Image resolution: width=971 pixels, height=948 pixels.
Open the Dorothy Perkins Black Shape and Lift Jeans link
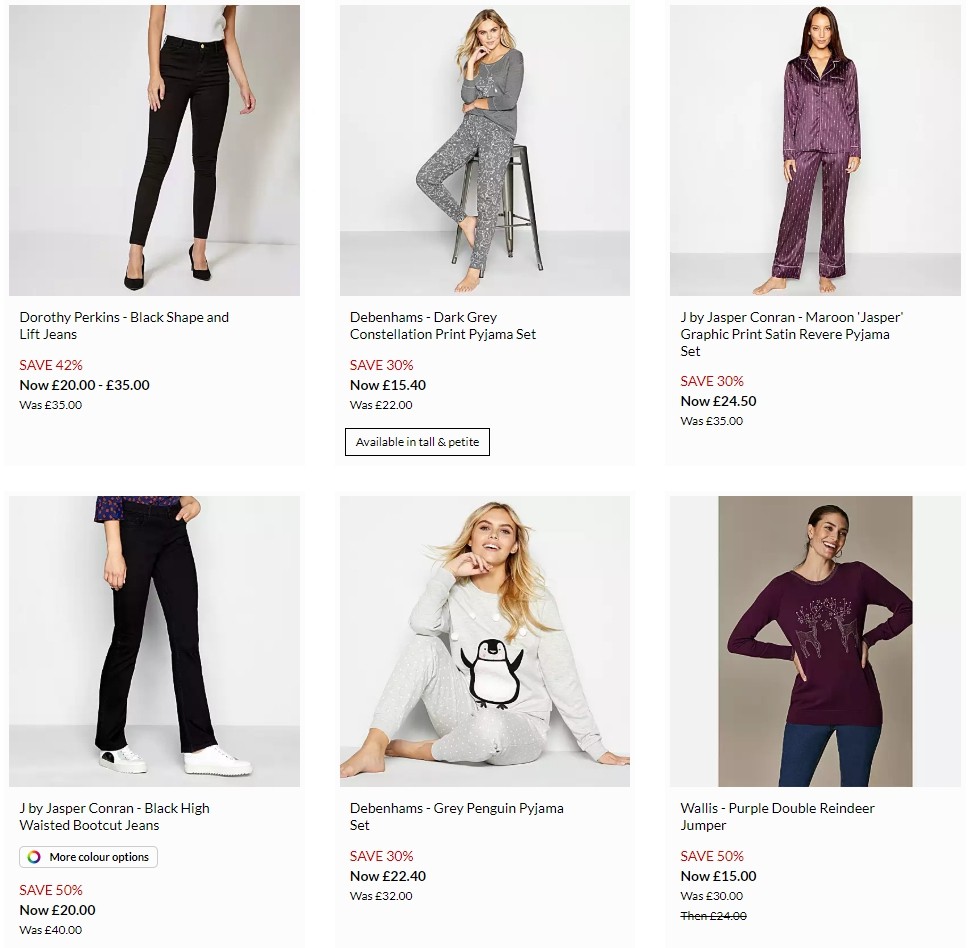coord(124,325)
